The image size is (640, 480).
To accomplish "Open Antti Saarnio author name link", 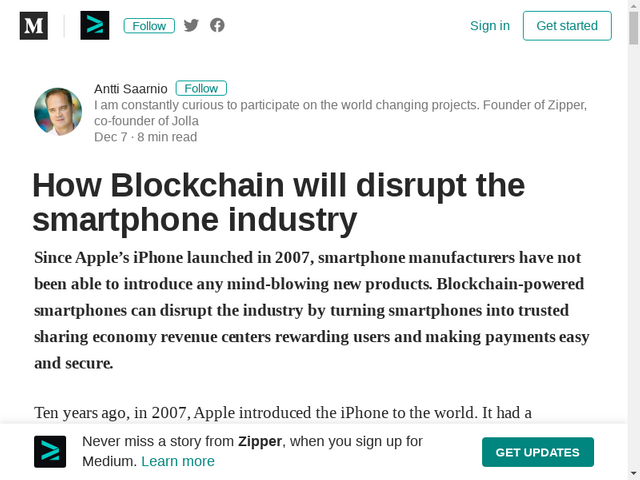I will point(131,89).
